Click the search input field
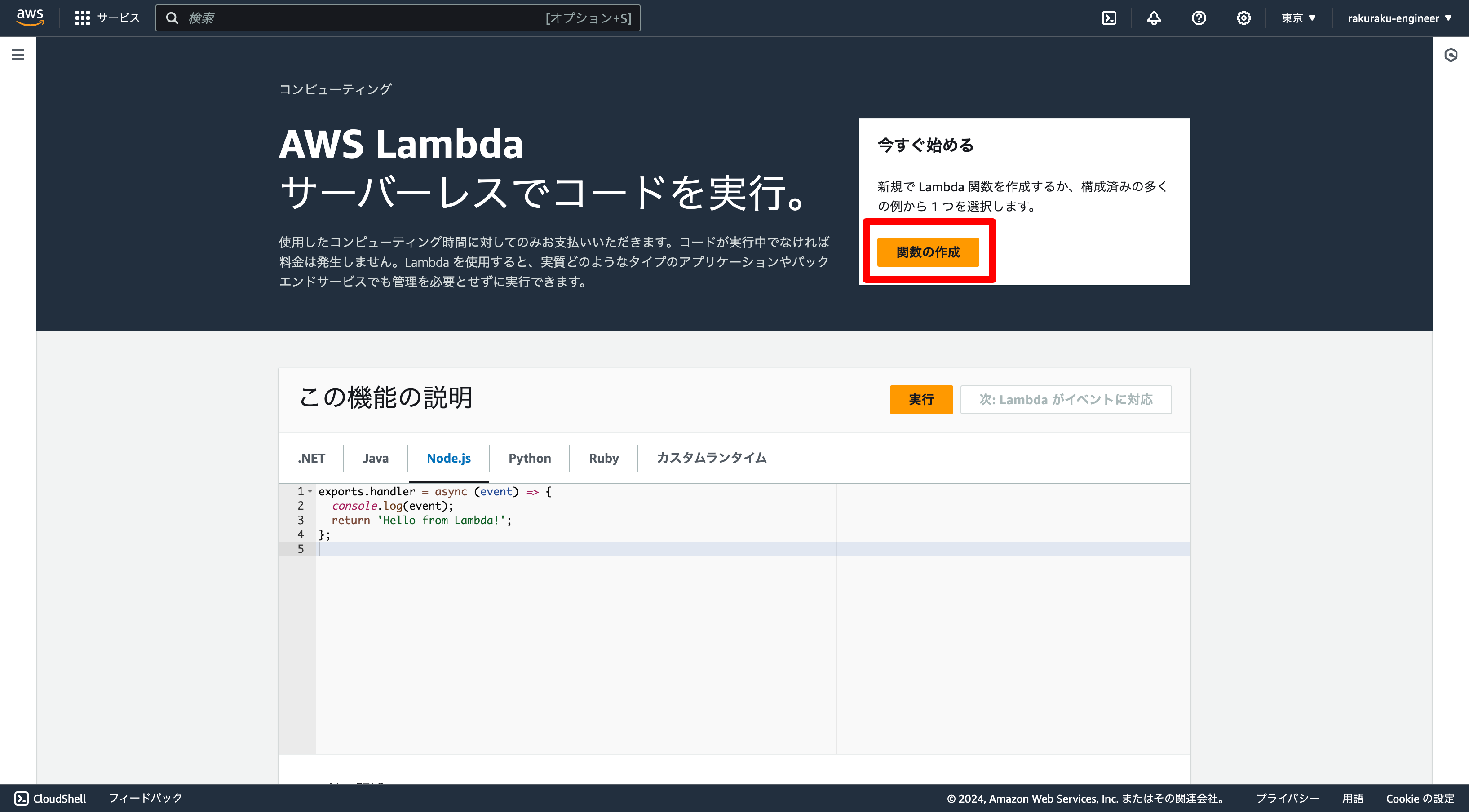The image size is (1469, 812). (399, 18)
